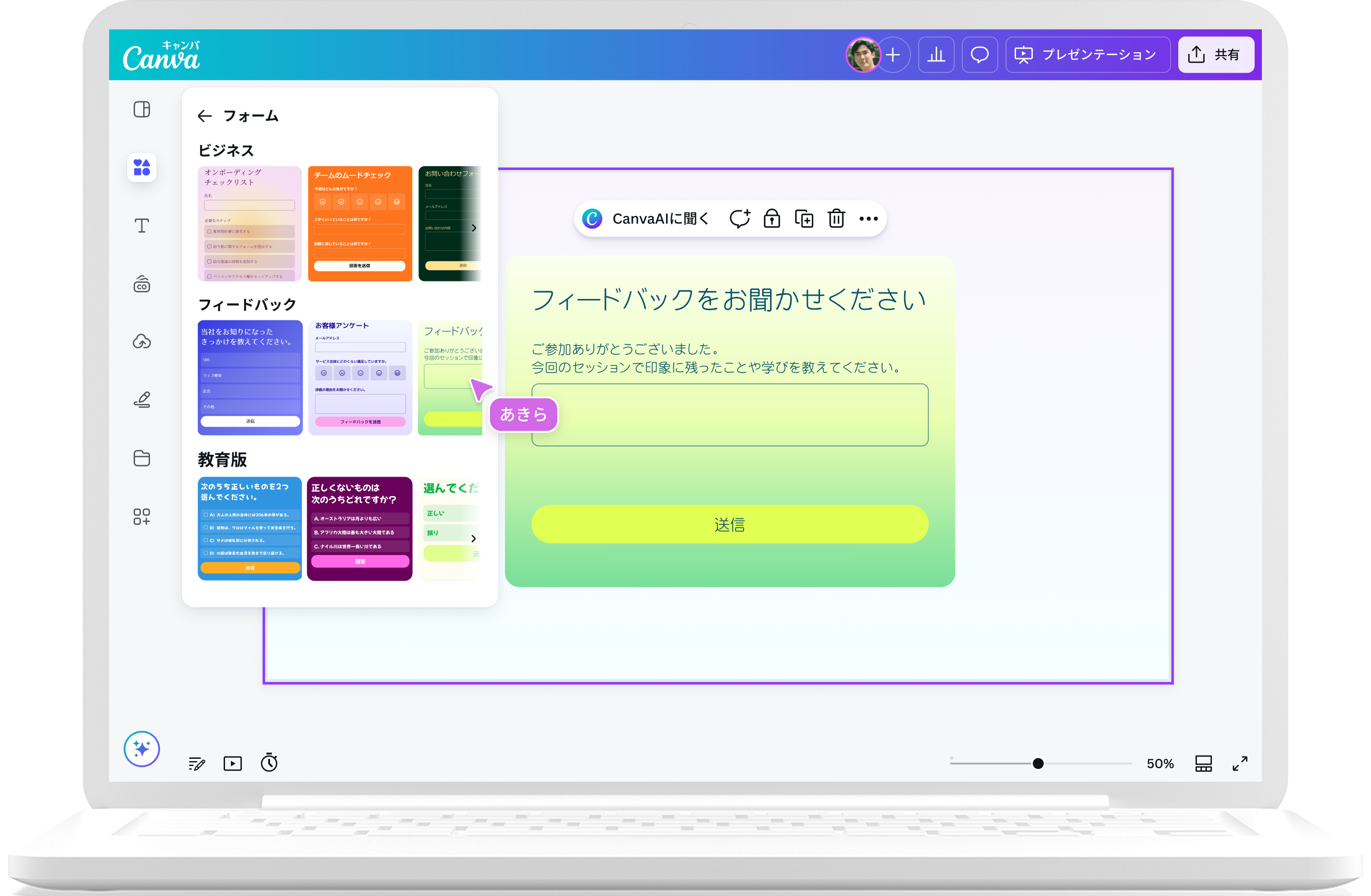Open the Design panel in the sidebar
This screenshot has height=896, width=1371.
click(142, 110)
